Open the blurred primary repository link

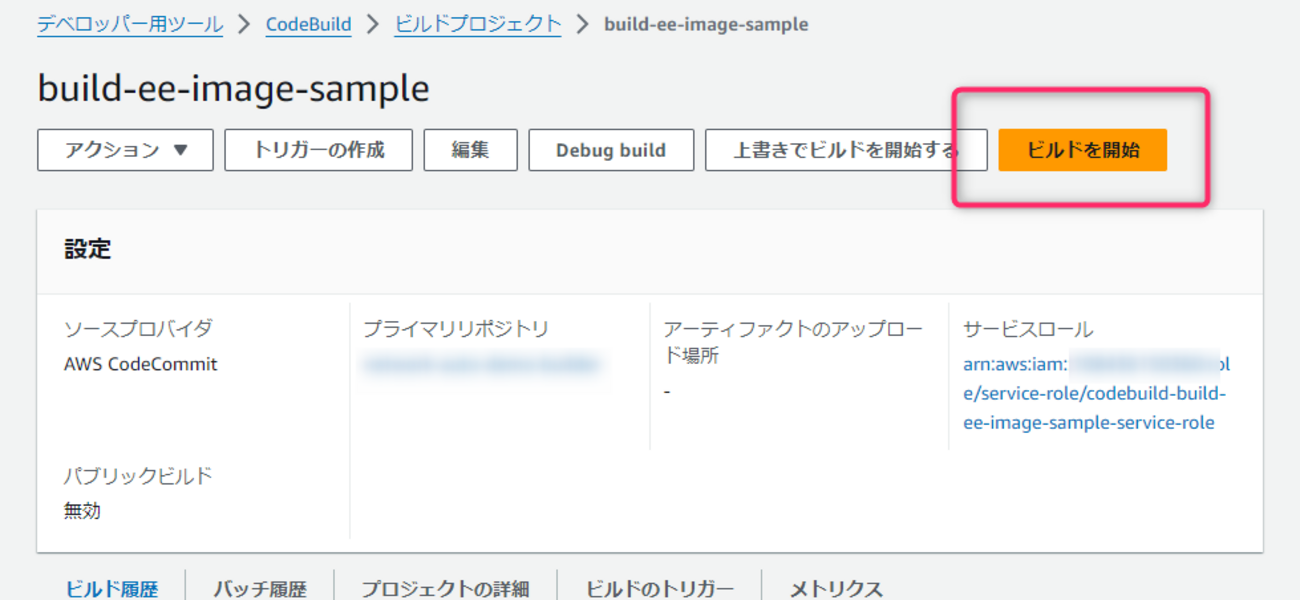point(481,365)
